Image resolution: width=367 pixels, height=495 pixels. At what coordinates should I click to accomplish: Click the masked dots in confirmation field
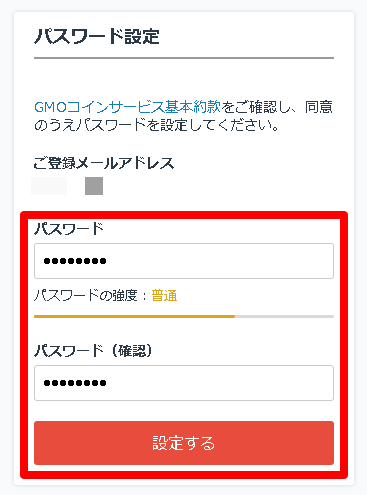pyautogui.click(x=75, y=383)
